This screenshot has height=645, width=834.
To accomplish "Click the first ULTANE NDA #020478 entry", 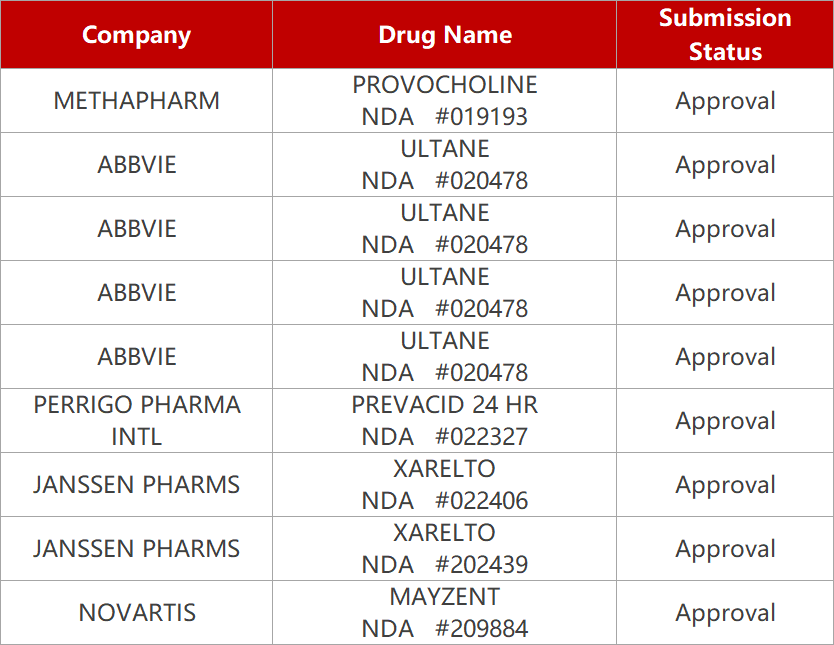I will coord(445,165).
